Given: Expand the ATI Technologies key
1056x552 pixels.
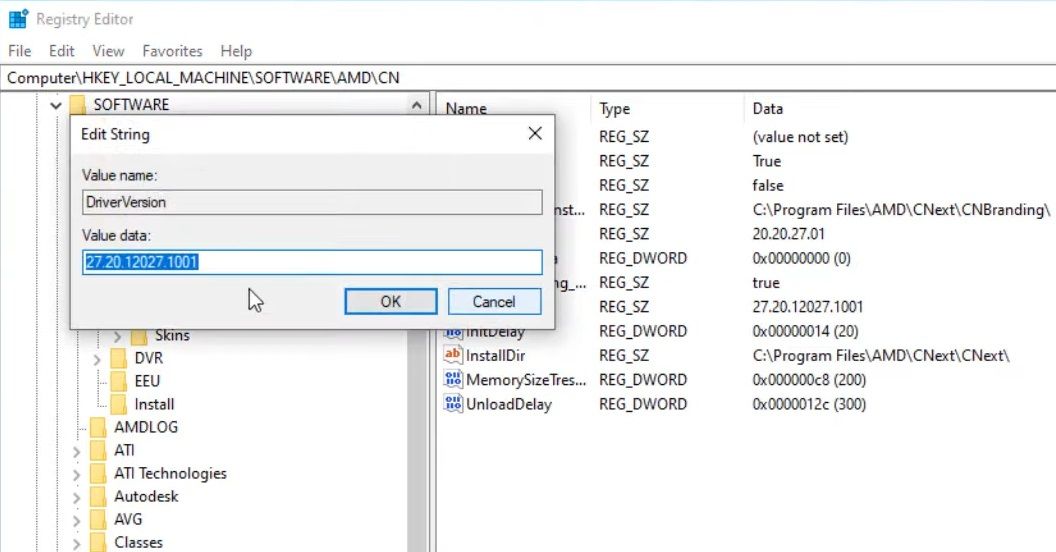Looking at the screenshot, I should [77, 474].
